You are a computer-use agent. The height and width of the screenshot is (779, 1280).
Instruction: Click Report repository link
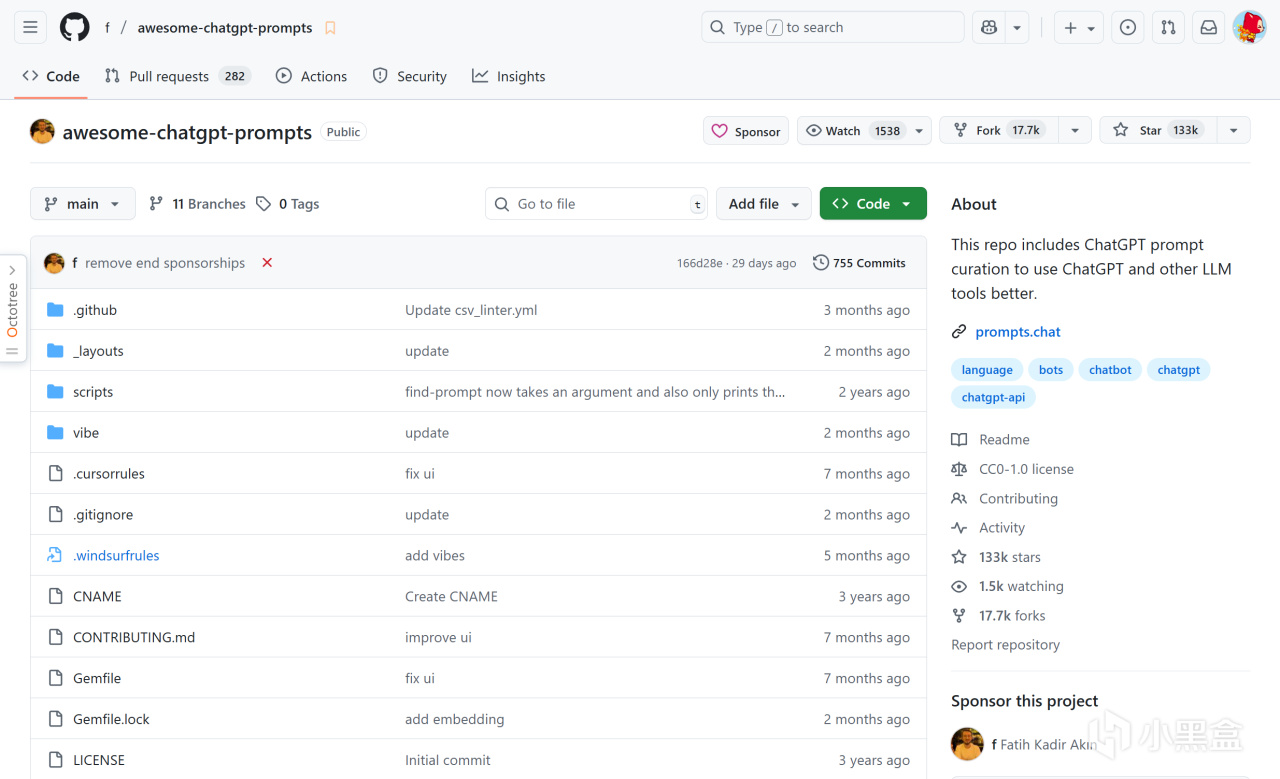(1005, 645)
